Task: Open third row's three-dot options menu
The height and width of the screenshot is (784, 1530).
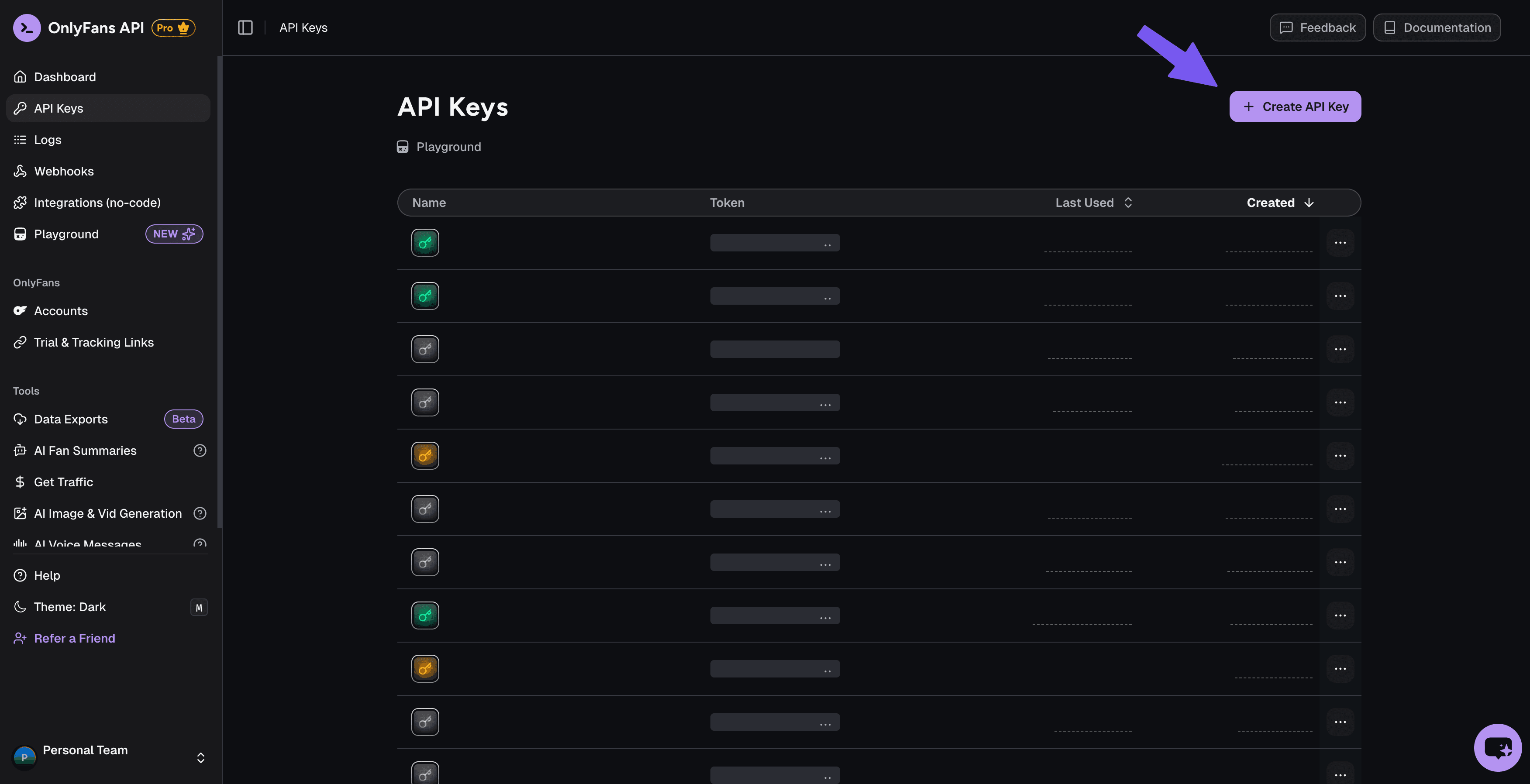Action: pyautogui.click(x=1340, y=349)
